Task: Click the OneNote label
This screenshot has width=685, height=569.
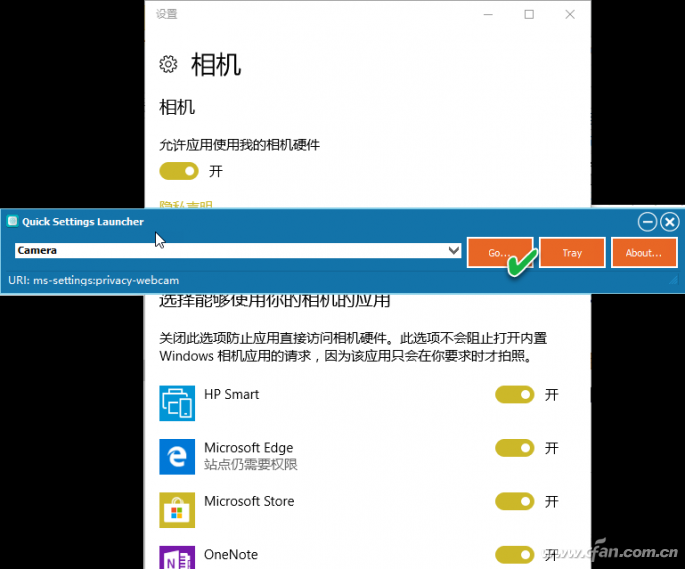Action: (x=231, y=554)
